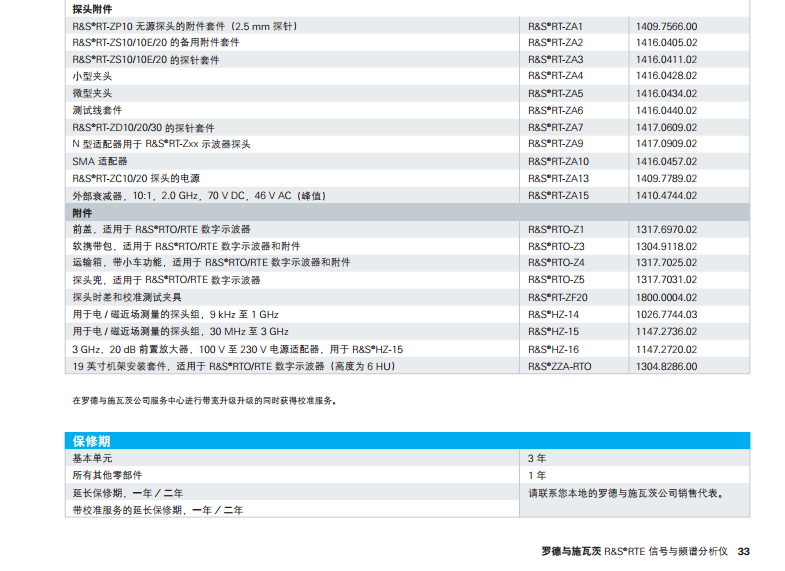This screenshot has width=785, height=571.
Task: Click the order number 1417.0909.02
Action: click(x=666, y=144)
